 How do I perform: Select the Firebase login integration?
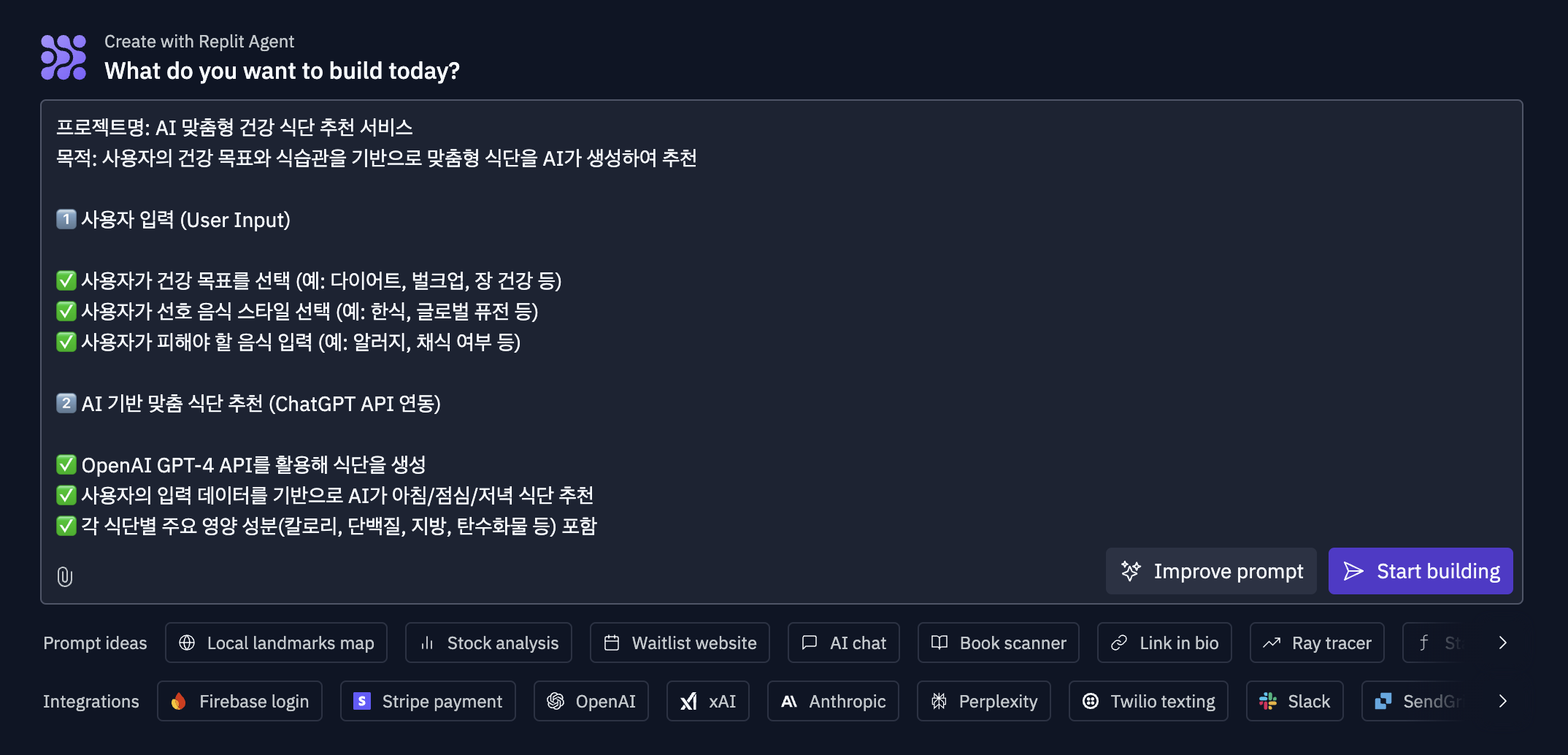[x=239, y=701]
